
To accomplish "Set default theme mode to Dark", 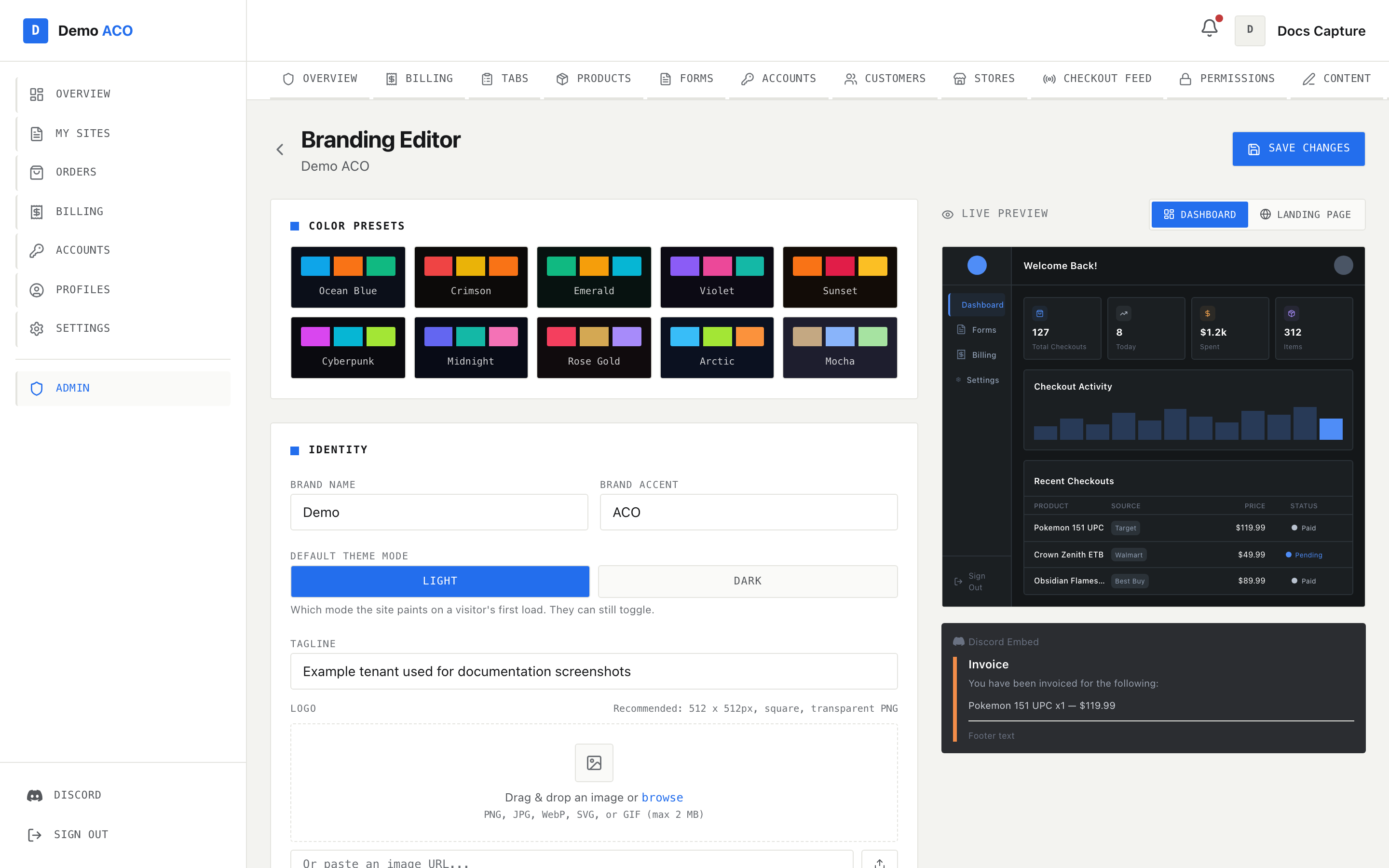I will tap(747, 581).
